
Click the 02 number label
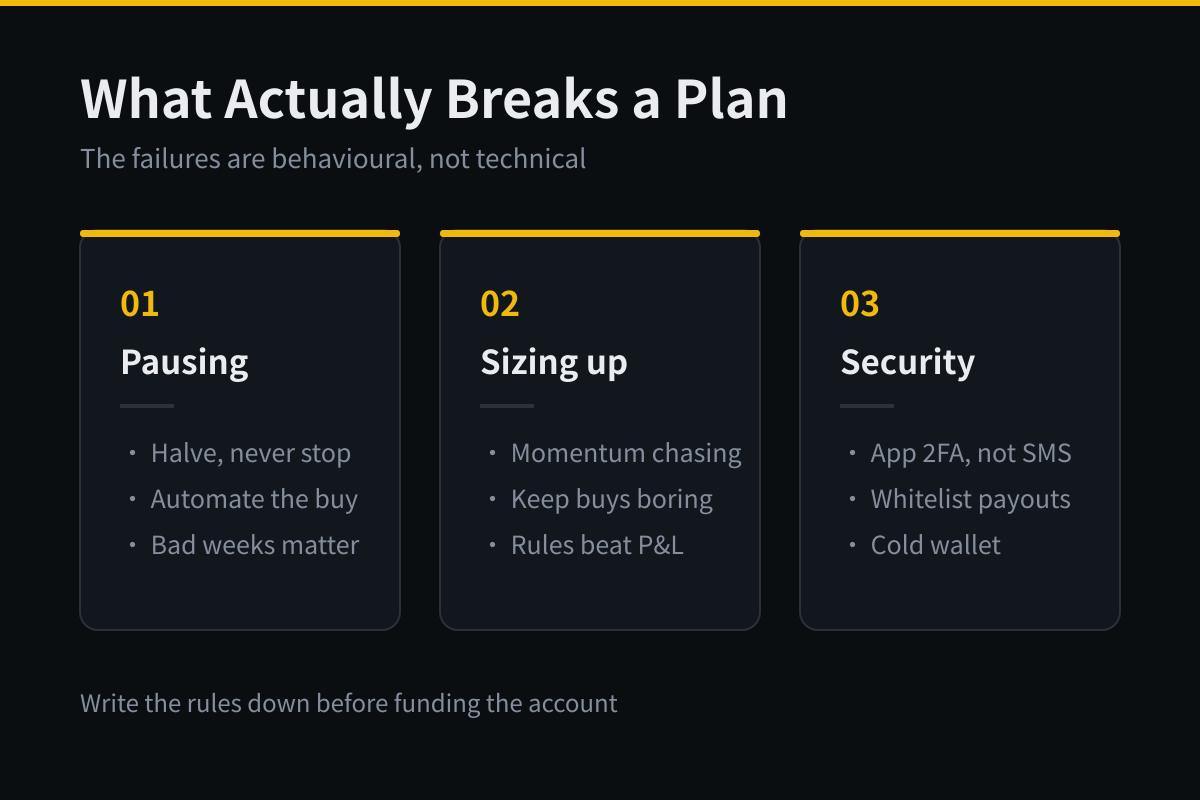click(x=500, y=304)
